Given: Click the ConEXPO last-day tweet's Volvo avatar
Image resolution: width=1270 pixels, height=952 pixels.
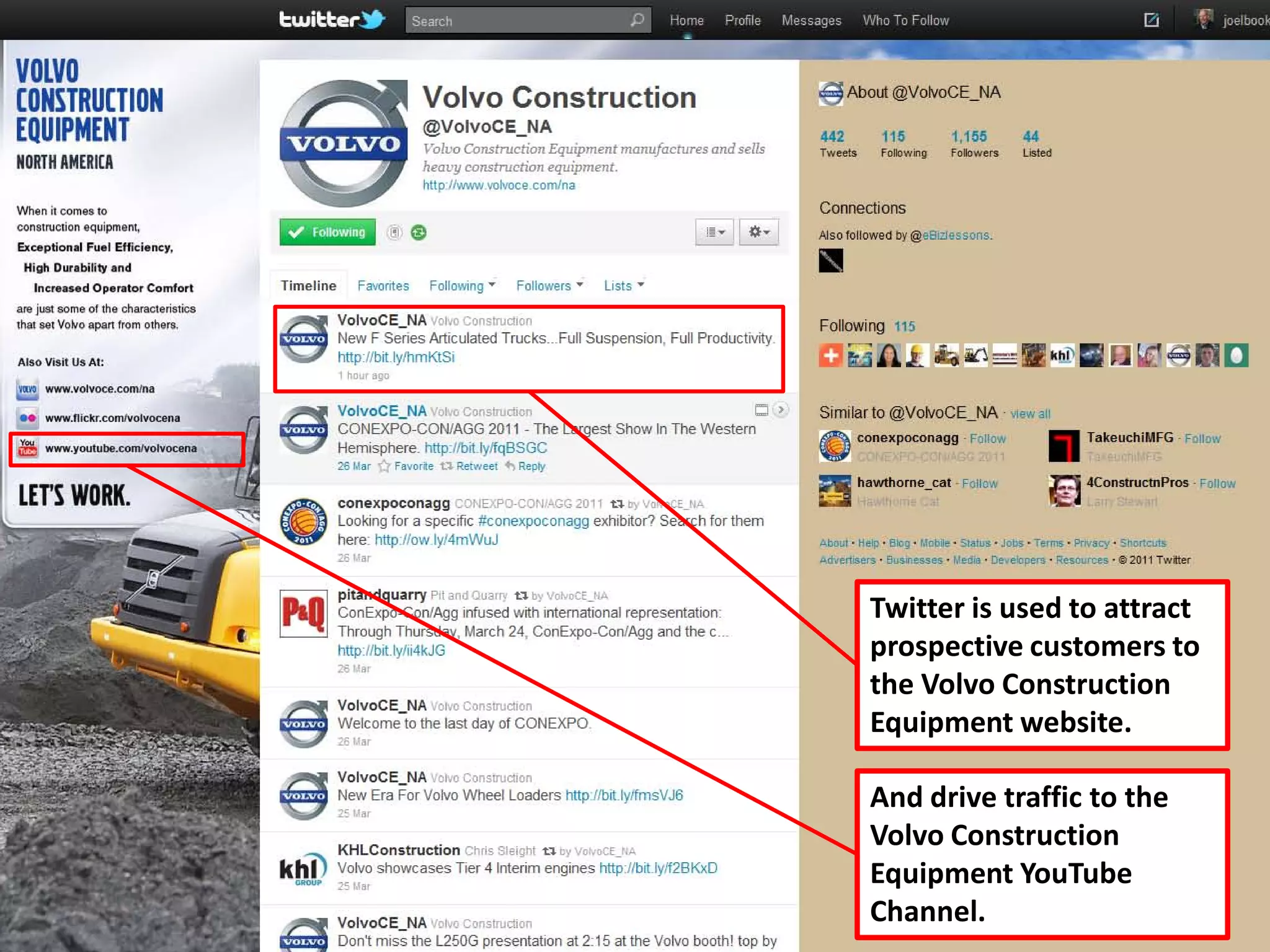Looking at the screenshot, I should [x=303, y=724].
